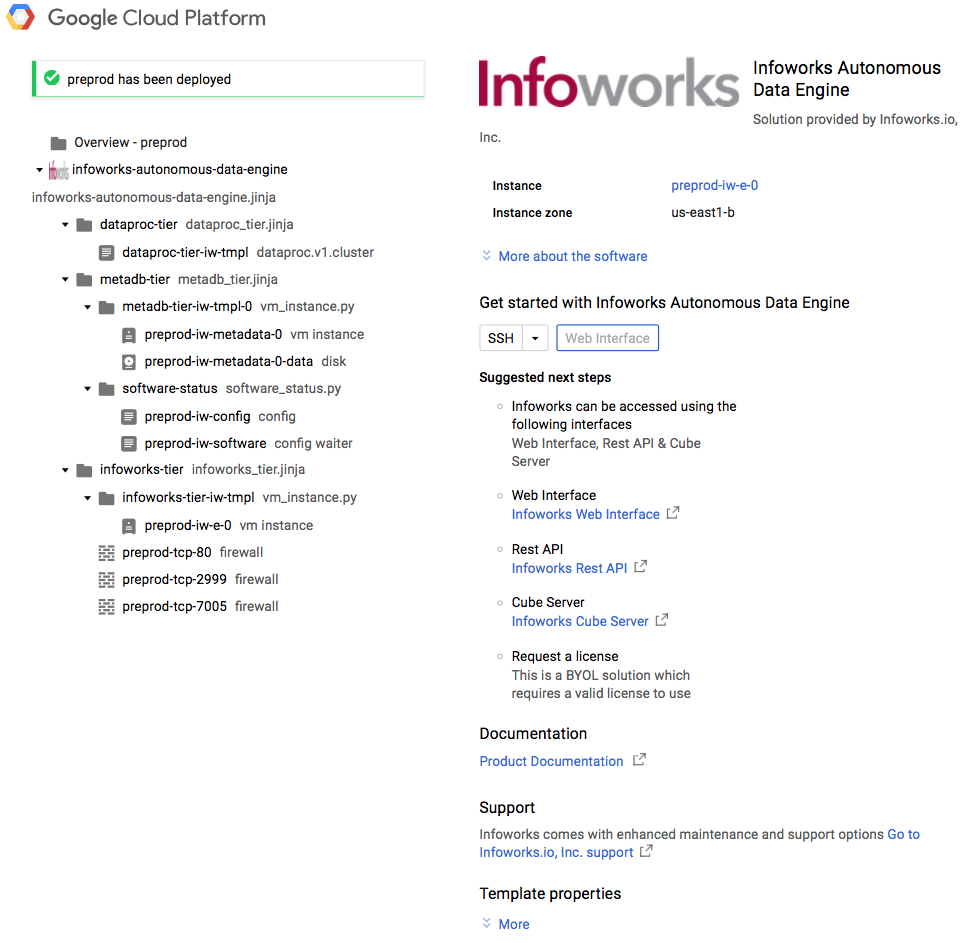Click external-link icon next to Infoworks Rest API
The image size is (973, 943).
pos(640,566)
